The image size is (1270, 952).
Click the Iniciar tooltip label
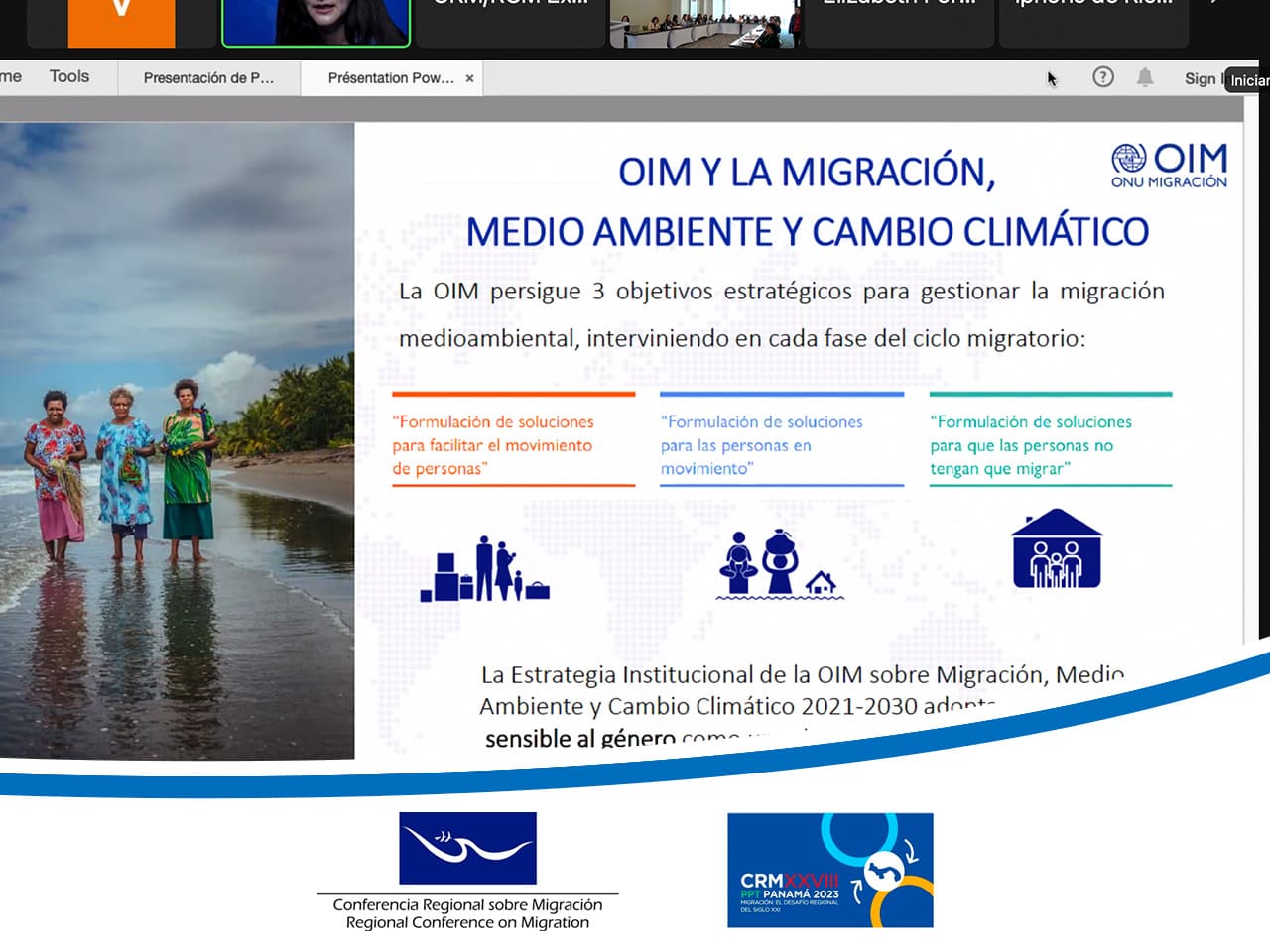point(1248,80)
